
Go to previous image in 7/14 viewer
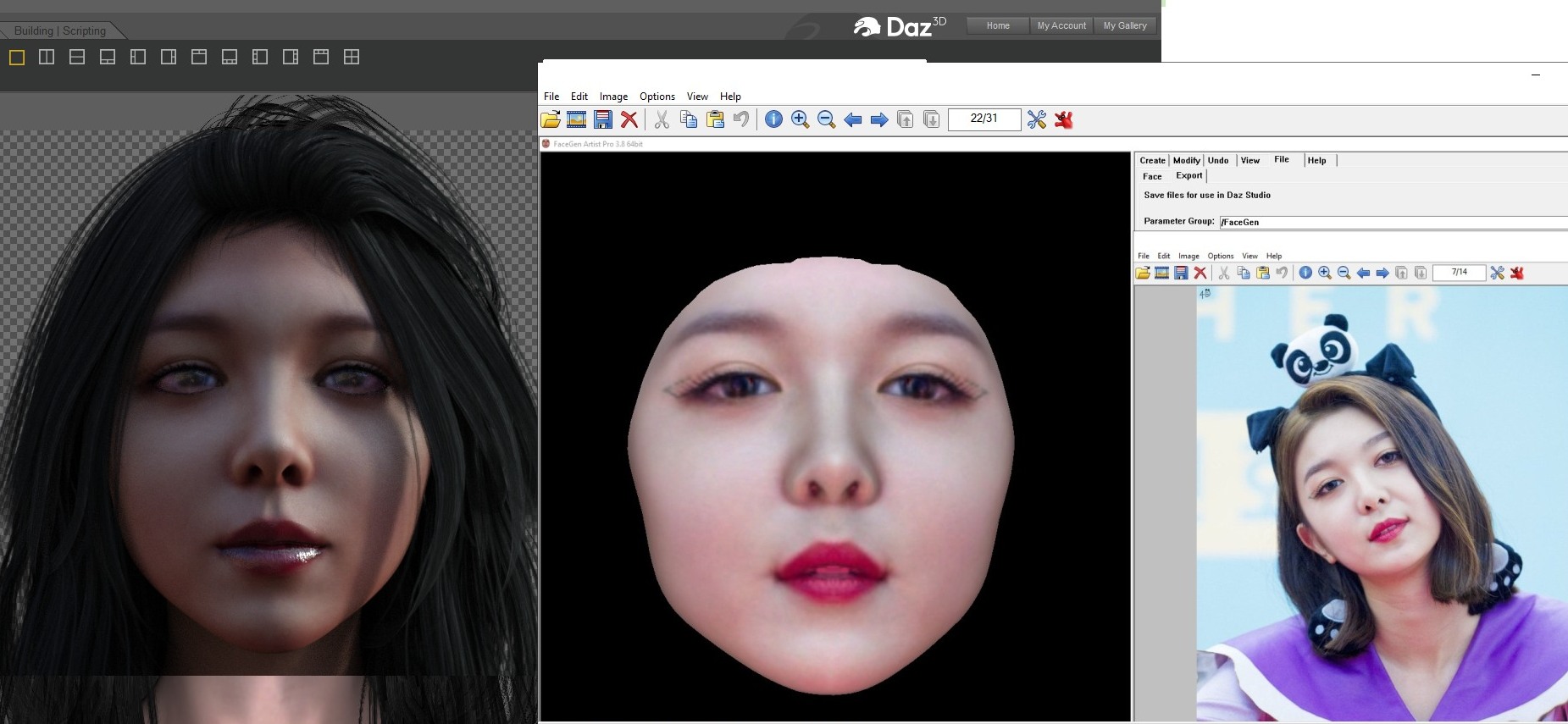(x=1363, y=273)
